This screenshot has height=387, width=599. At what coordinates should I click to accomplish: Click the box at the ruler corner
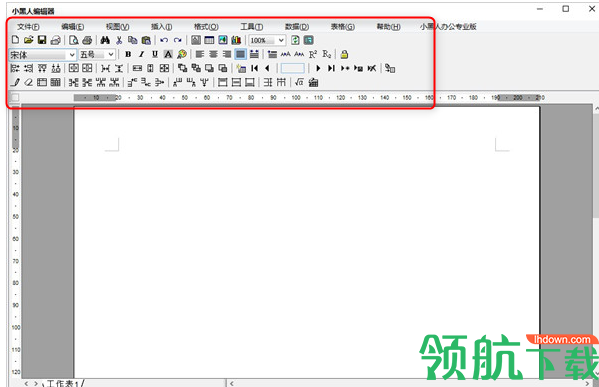15,97
